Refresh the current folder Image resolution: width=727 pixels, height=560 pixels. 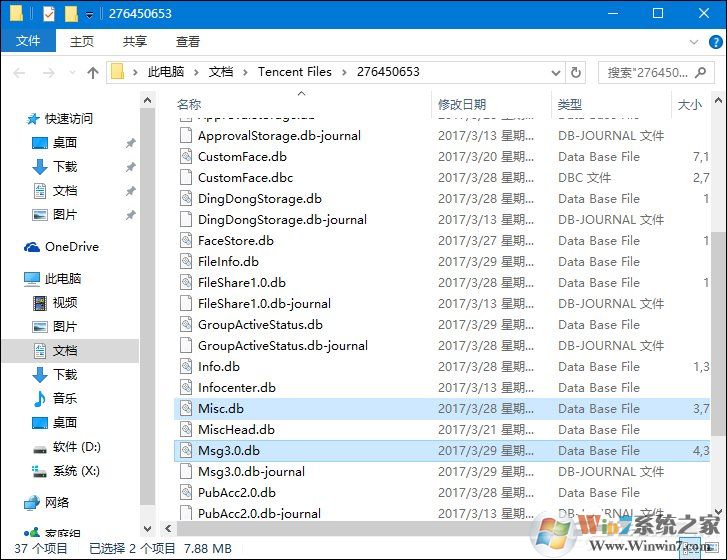(x=575, y=73)
